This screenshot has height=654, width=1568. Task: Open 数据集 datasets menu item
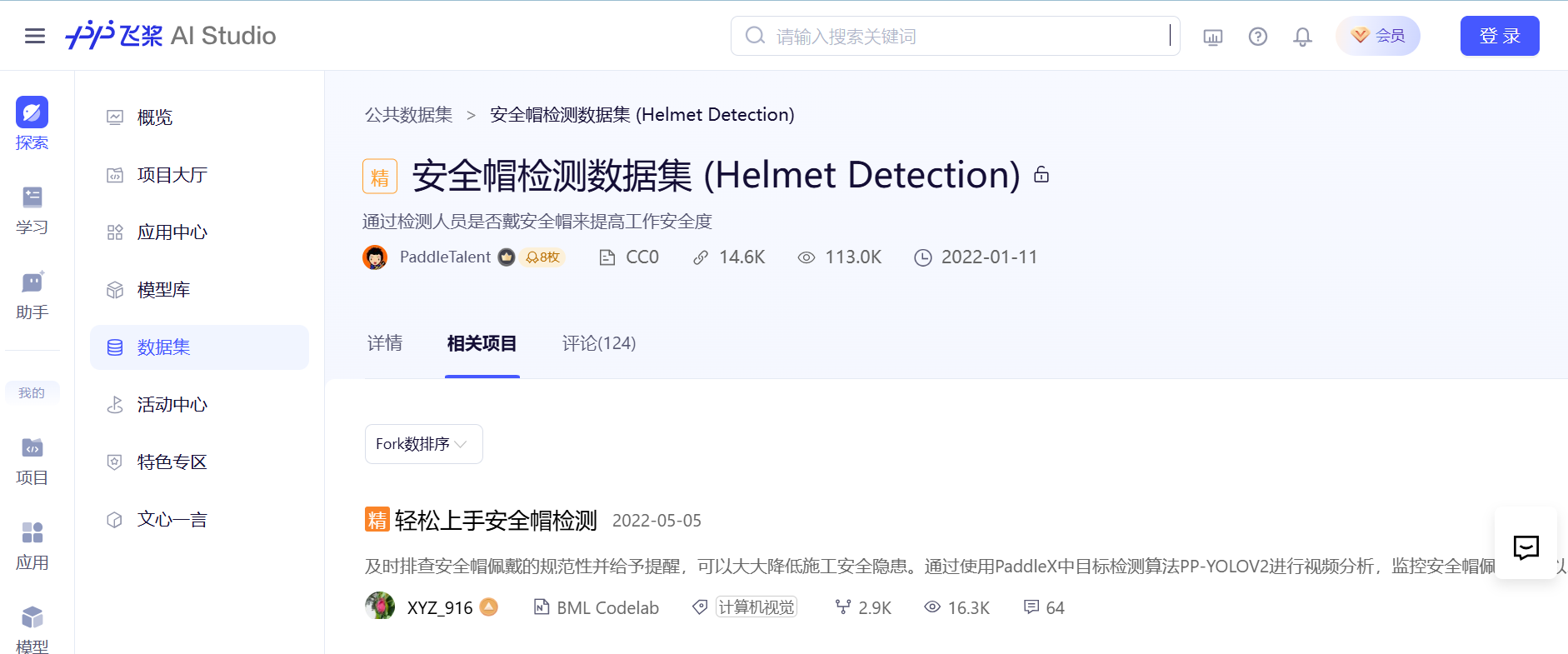(x=199, y=347)
